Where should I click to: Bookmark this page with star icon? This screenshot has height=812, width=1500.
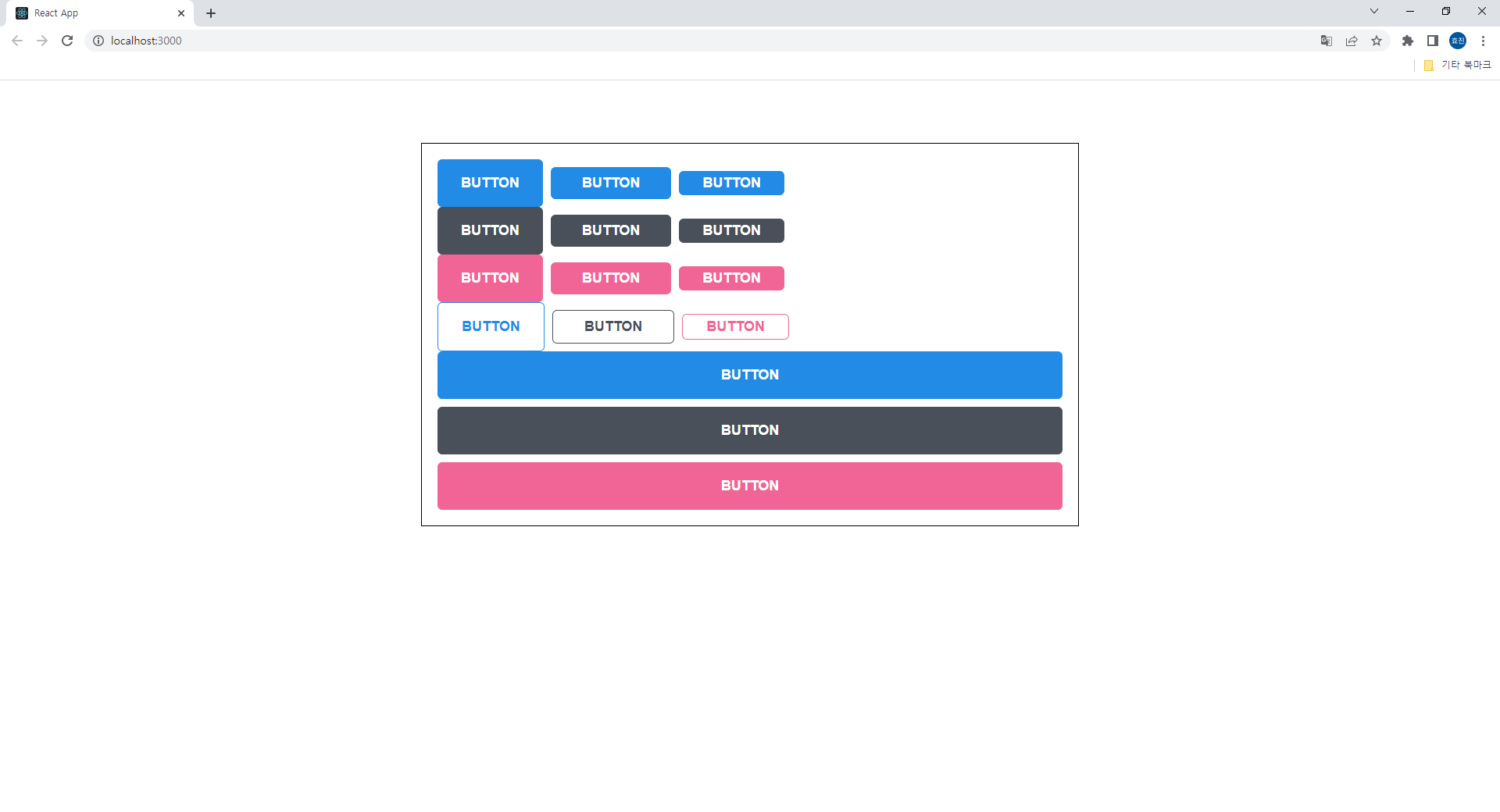tap(1377, 41)
